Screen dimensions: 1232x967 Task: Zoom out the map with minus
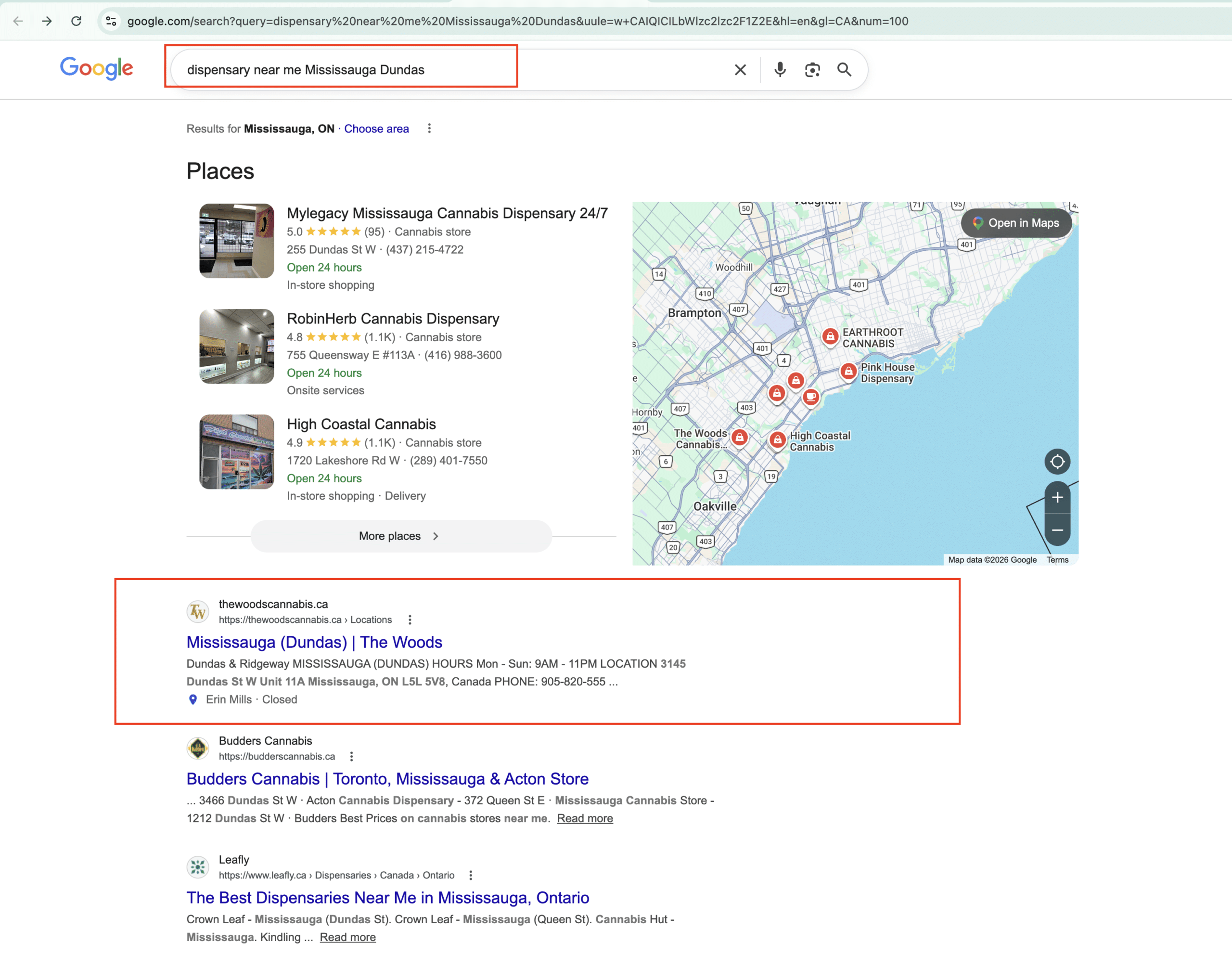pyautogui.click(x=1057, y=530)
